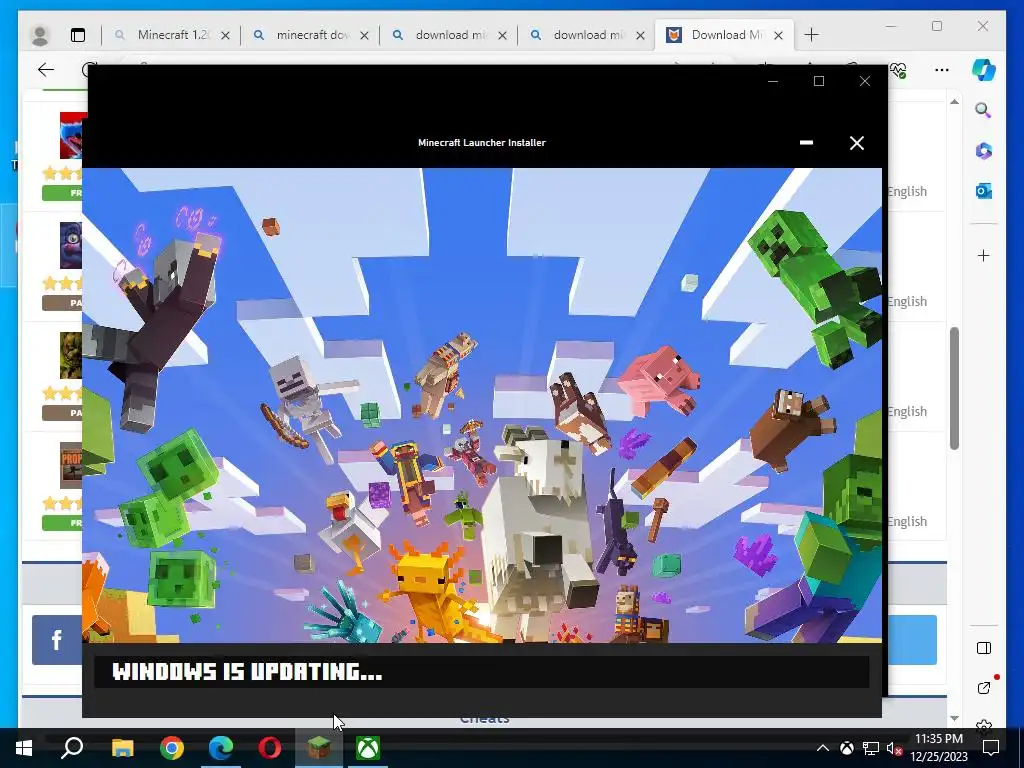Image resolution: width=1024 pixels, height=768 pixels.
Task: Click the Facebook share button
Action: coord(57,640)
